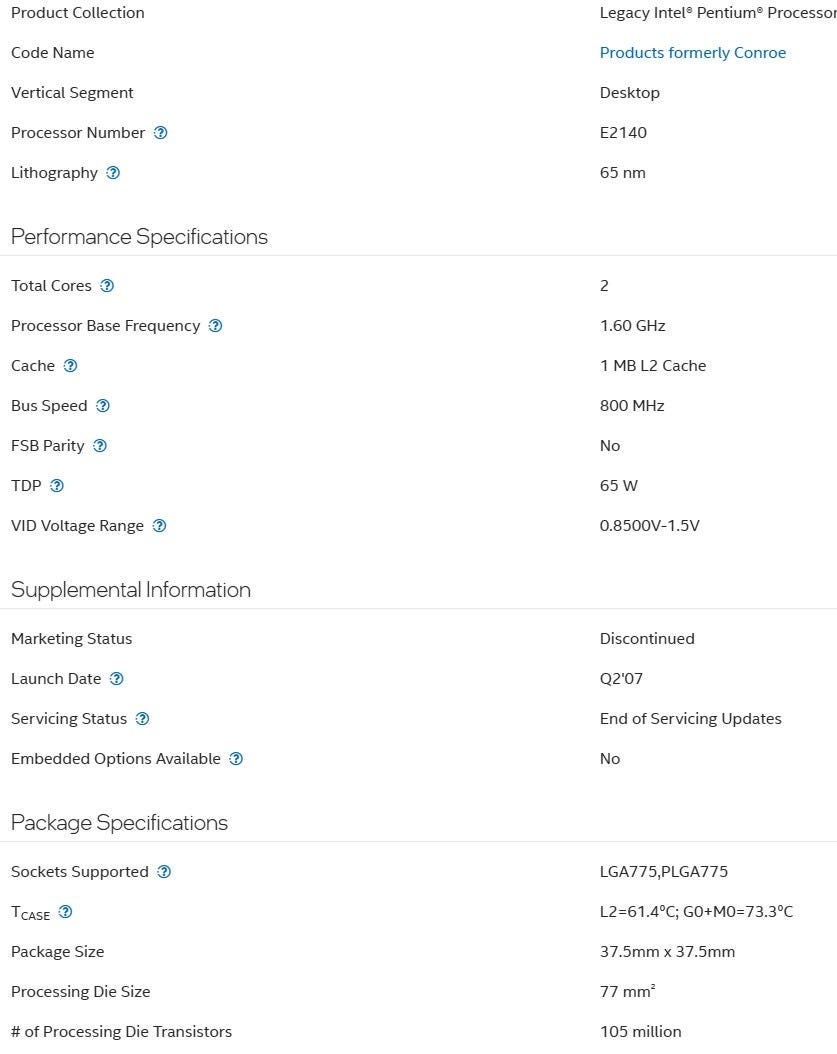
Task: Open the TCASE help icon
Action: [66, 912]
